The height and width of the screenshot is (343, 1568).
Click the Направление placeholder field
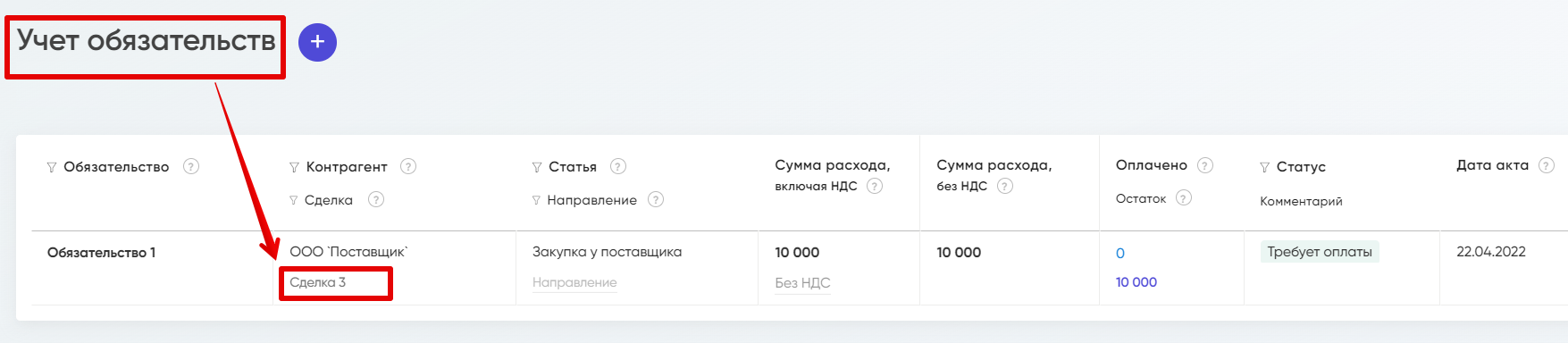[574, 282]
